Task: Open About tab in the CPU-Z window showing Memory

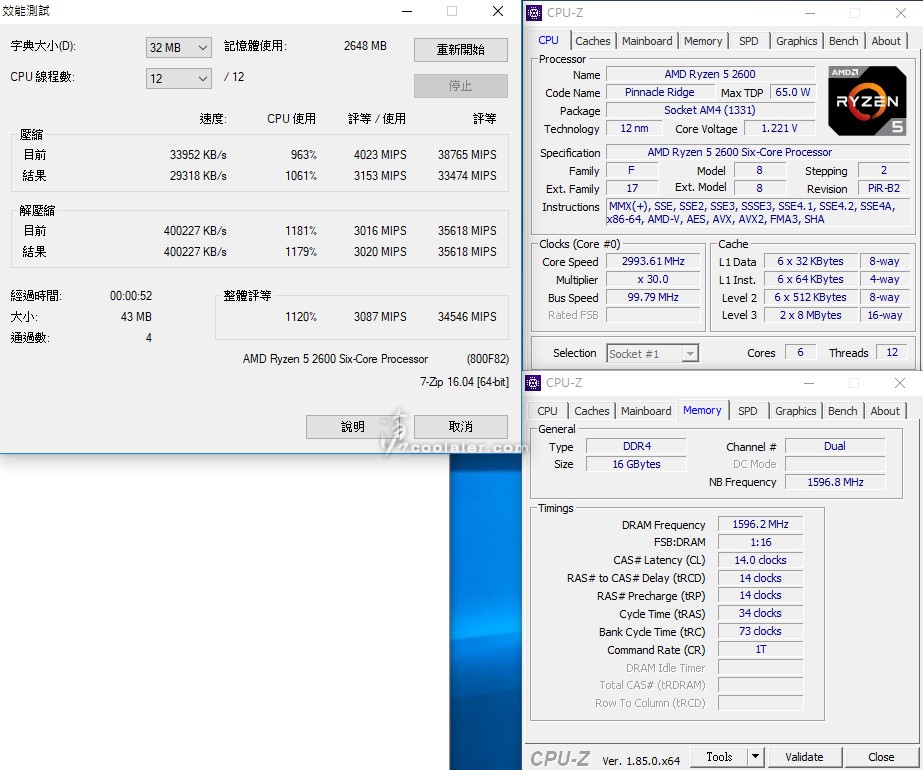Action: [885, 411]
